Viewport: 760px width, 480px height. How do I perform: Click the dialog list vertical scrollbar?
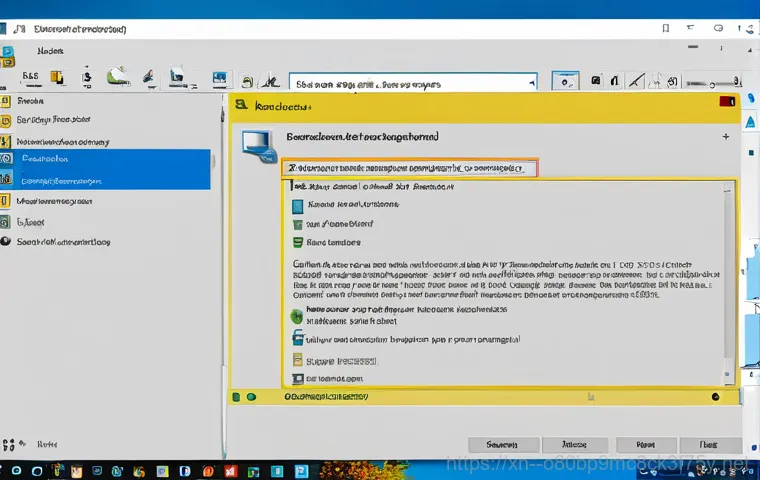pos(728,276)
